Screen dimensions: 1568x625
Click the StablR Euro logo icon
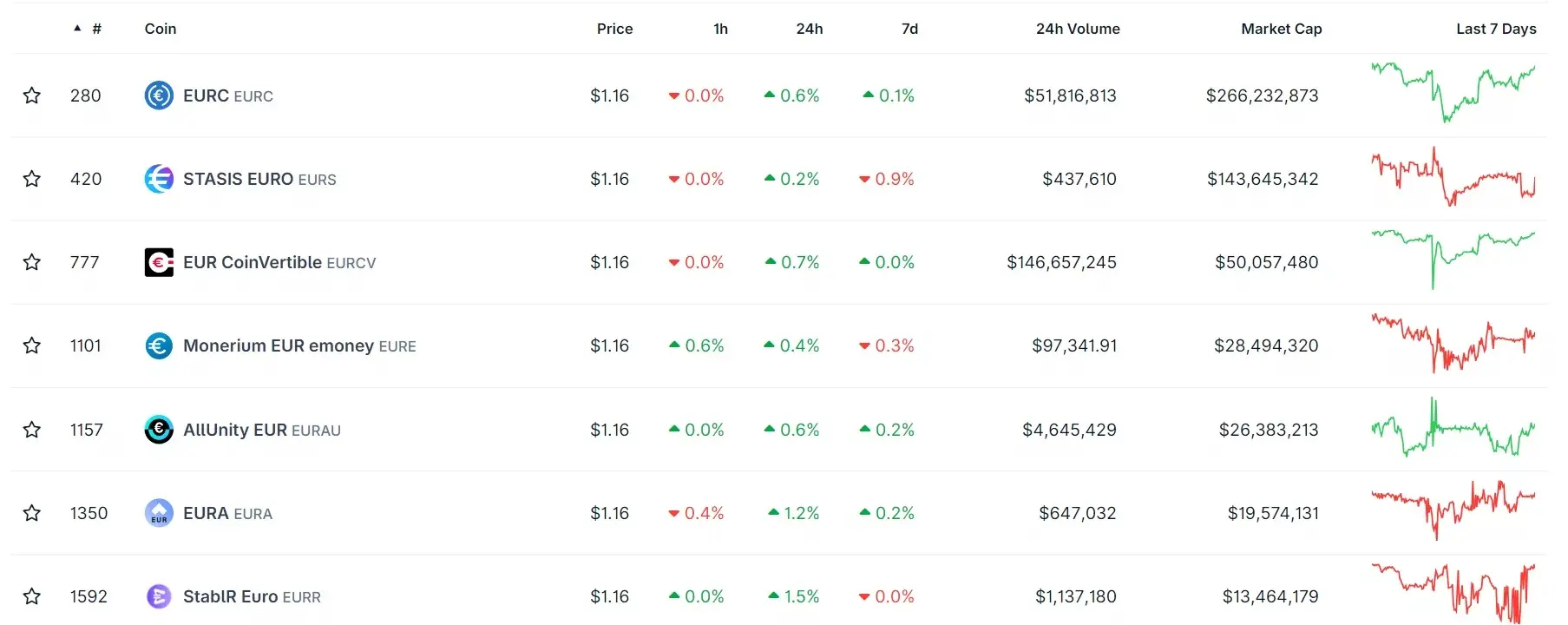point(159,596)
